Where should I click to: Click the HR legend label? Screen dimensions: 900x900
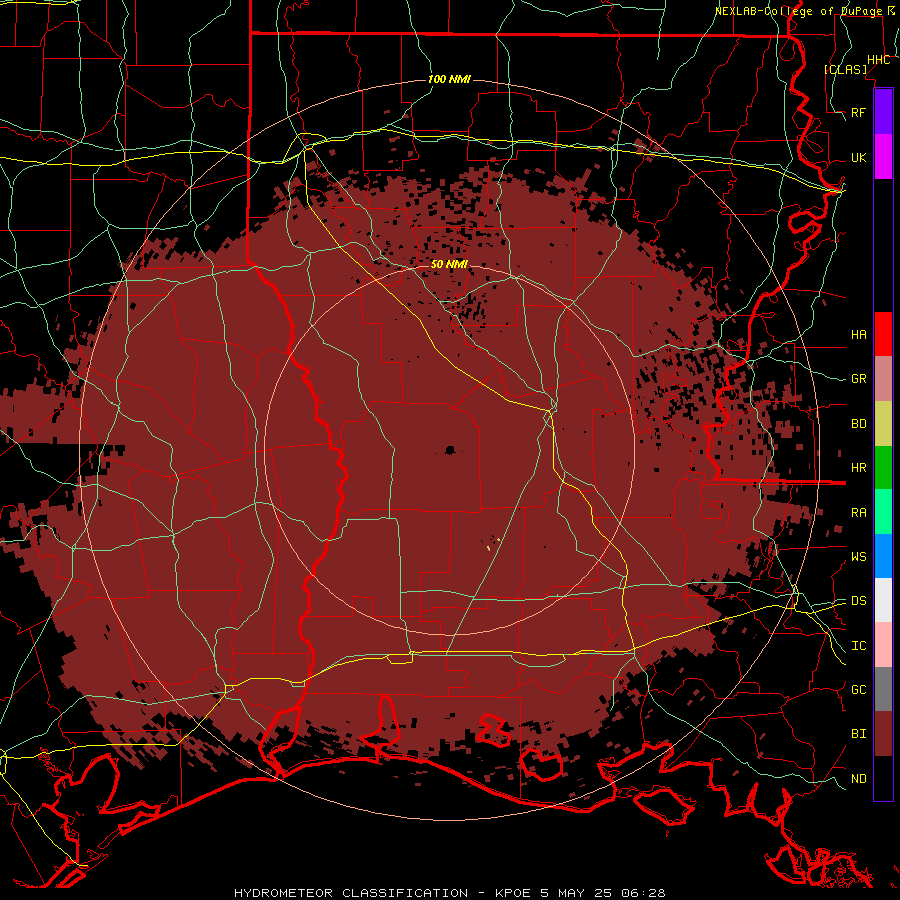859,468
